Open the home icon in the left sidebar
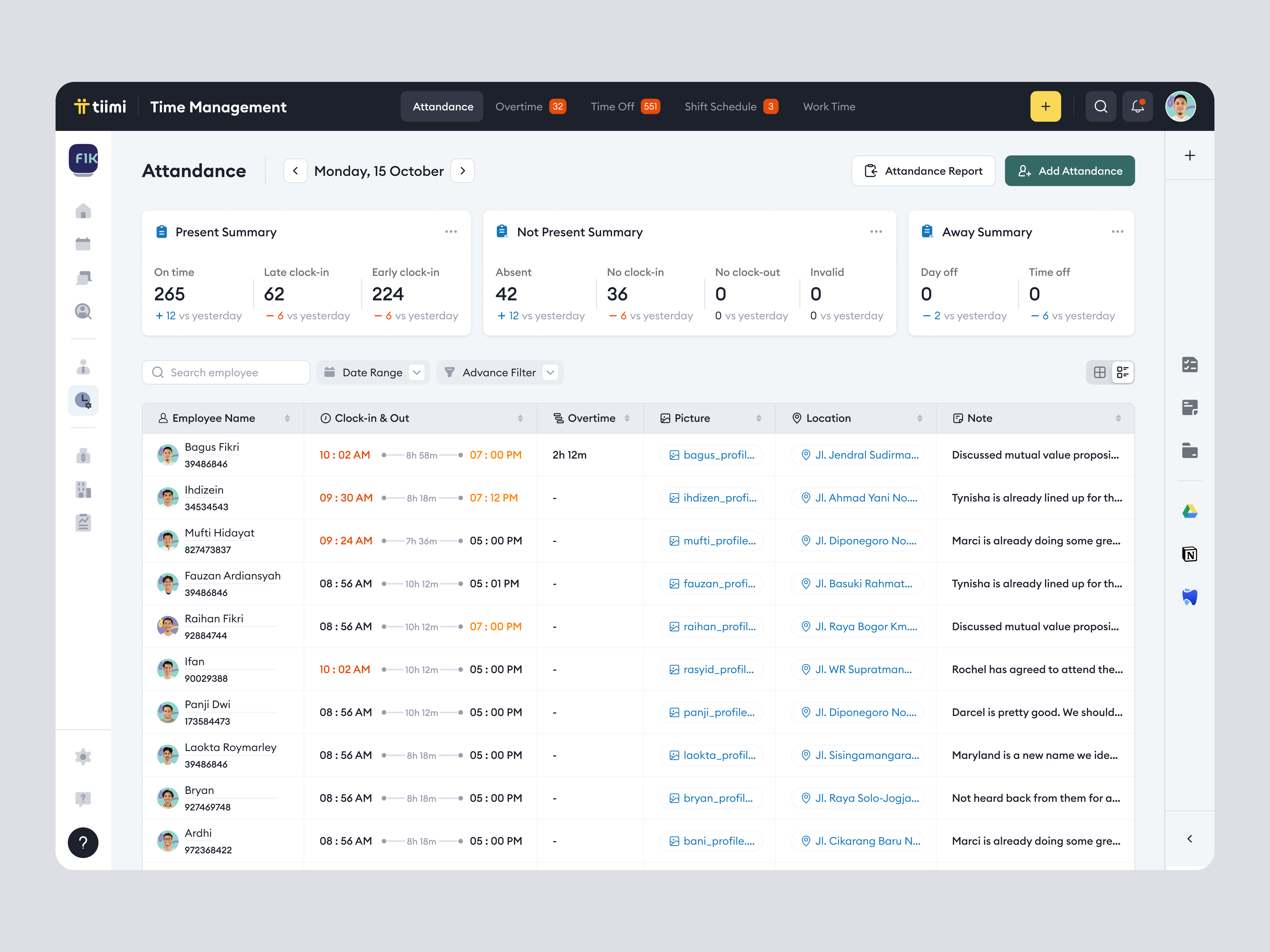 pos(83,211)
